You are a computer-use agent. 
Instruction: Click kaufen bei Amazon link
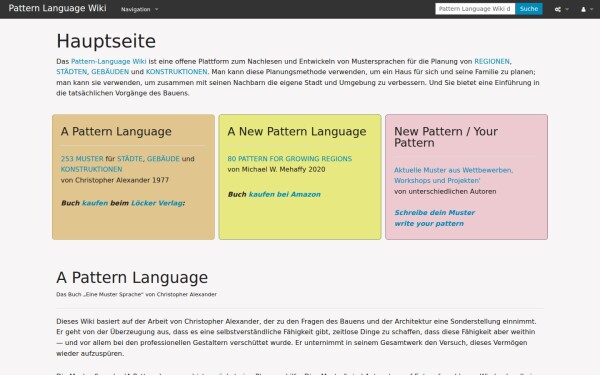point(285,194)
